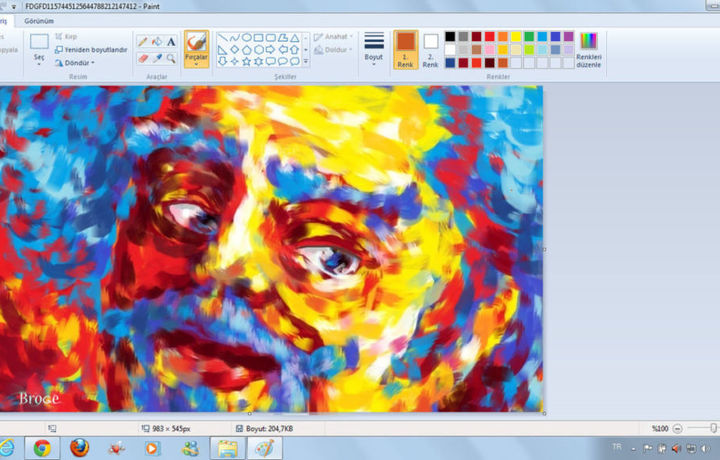Switch to the Görünüm tab
Screen dimensions: 720x460
tap(39, 21)
